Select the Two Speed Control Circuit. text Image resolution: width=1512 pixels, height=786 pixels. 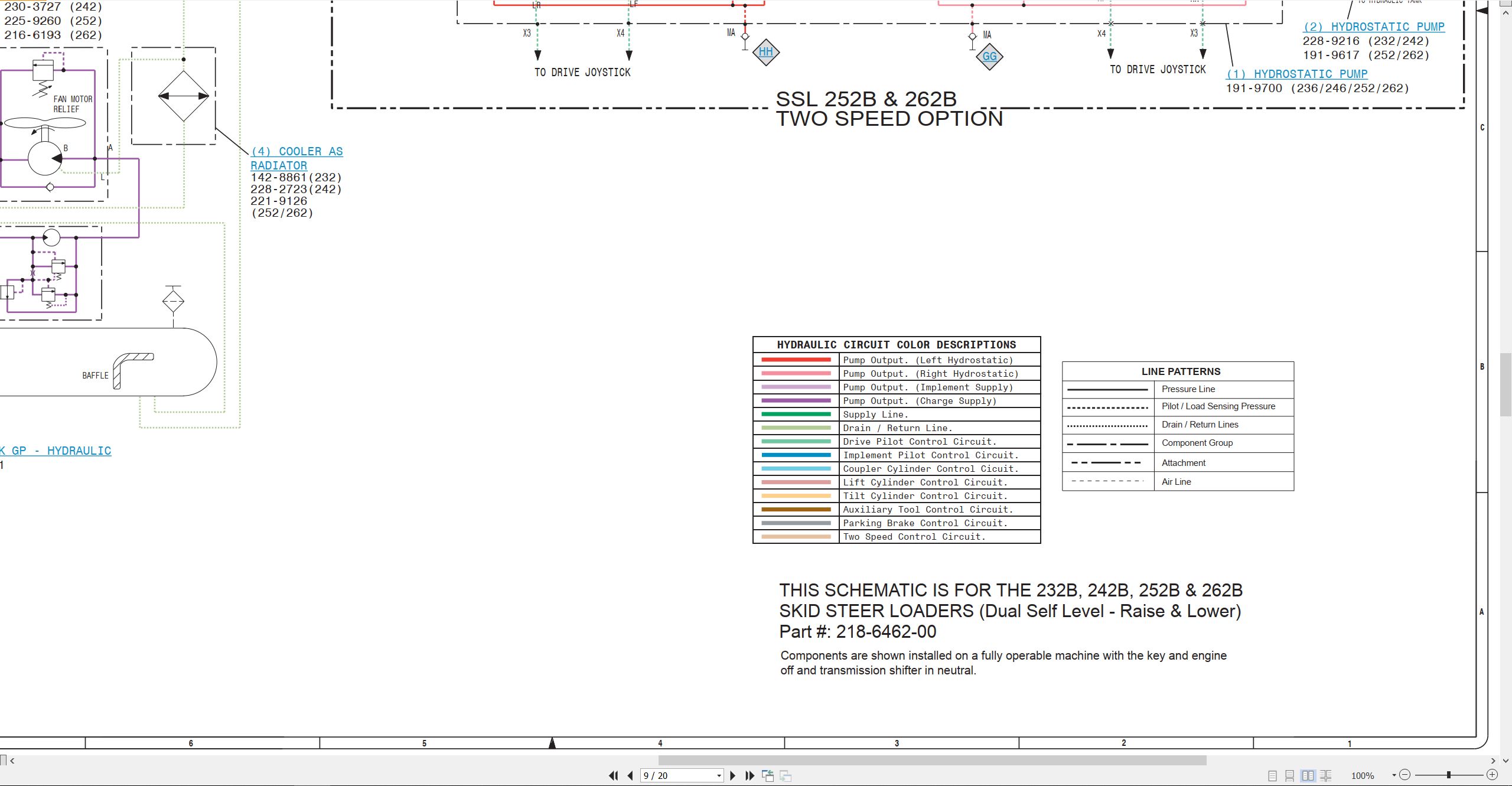pyautogui.click(x=914, y=537)
